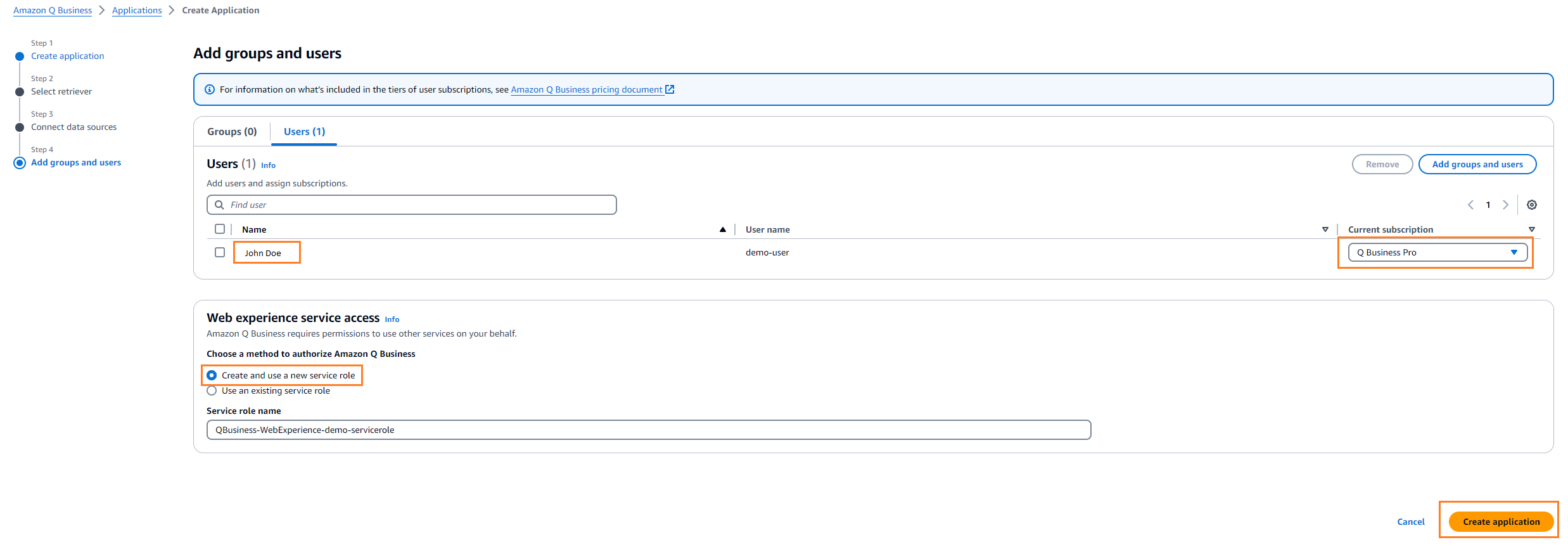Click the Name column header
The width and height of the screenshot is (1568, 554).
[254, 229]
